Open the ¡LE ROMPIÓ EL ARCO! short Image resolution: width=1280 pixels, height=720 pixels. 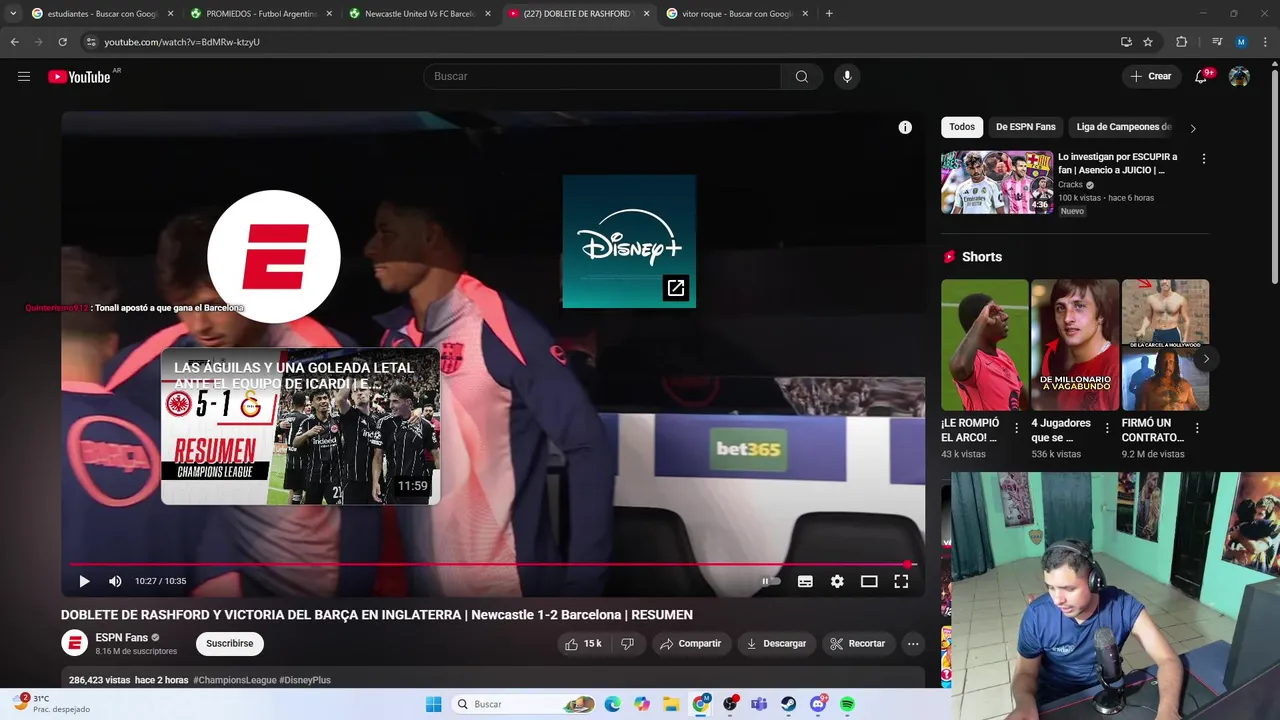click(985, 345)
